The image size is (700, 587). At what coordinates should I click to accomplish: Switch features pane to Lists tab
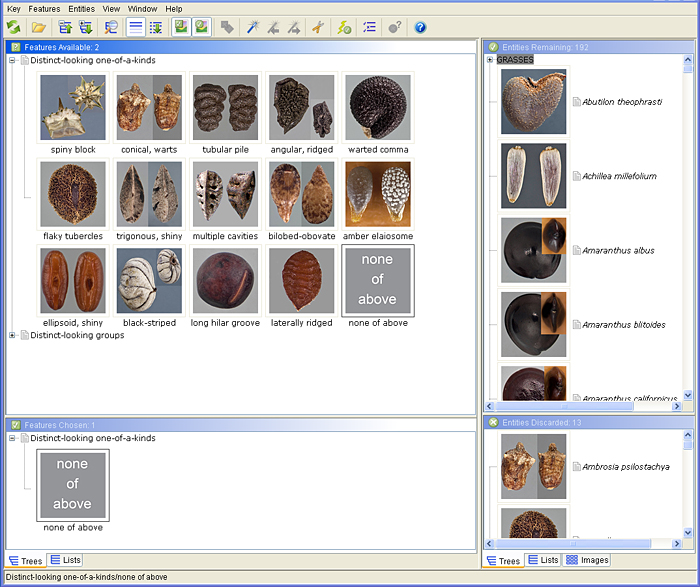65,560
